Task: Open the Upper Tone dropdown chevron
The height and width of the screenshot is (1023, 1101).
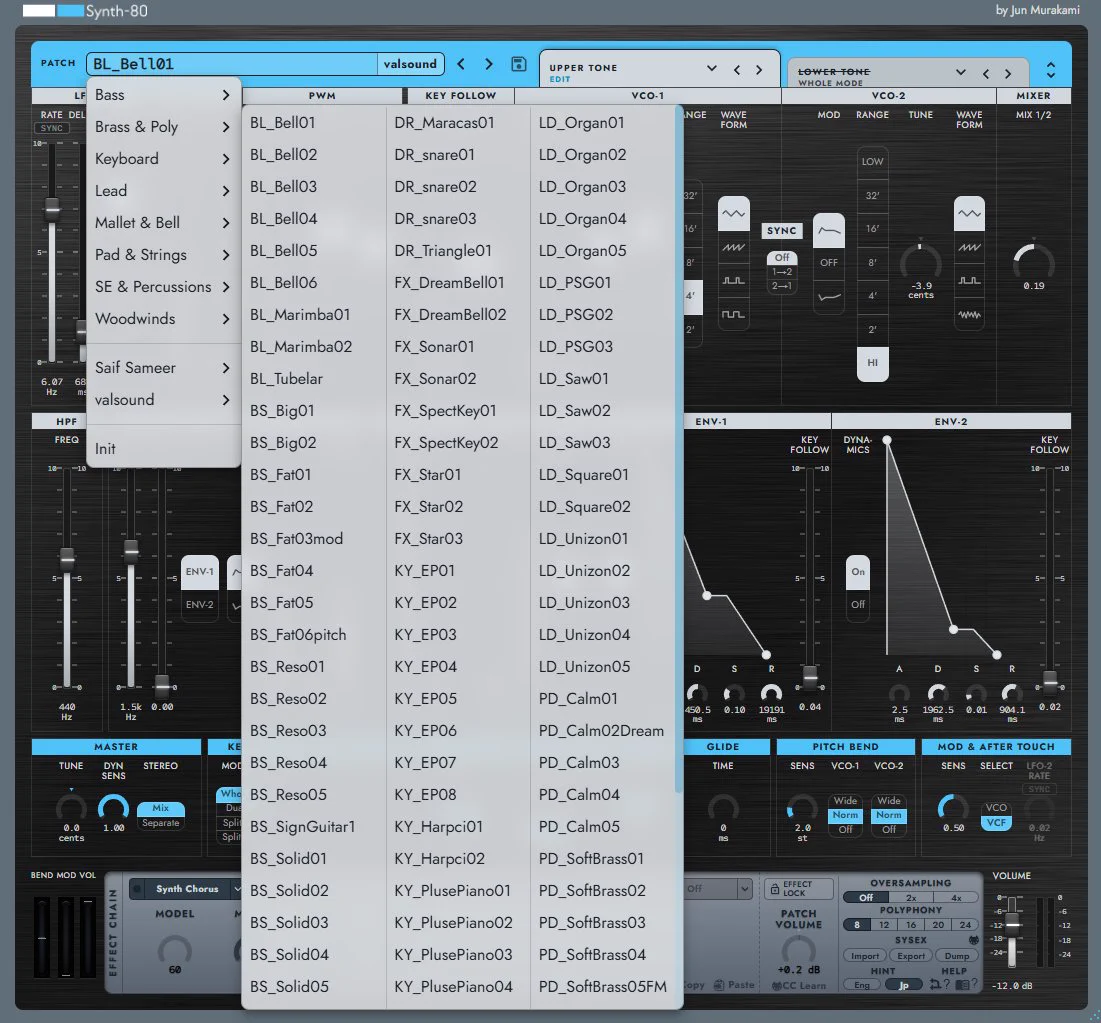Action: (x=711, y=68)
